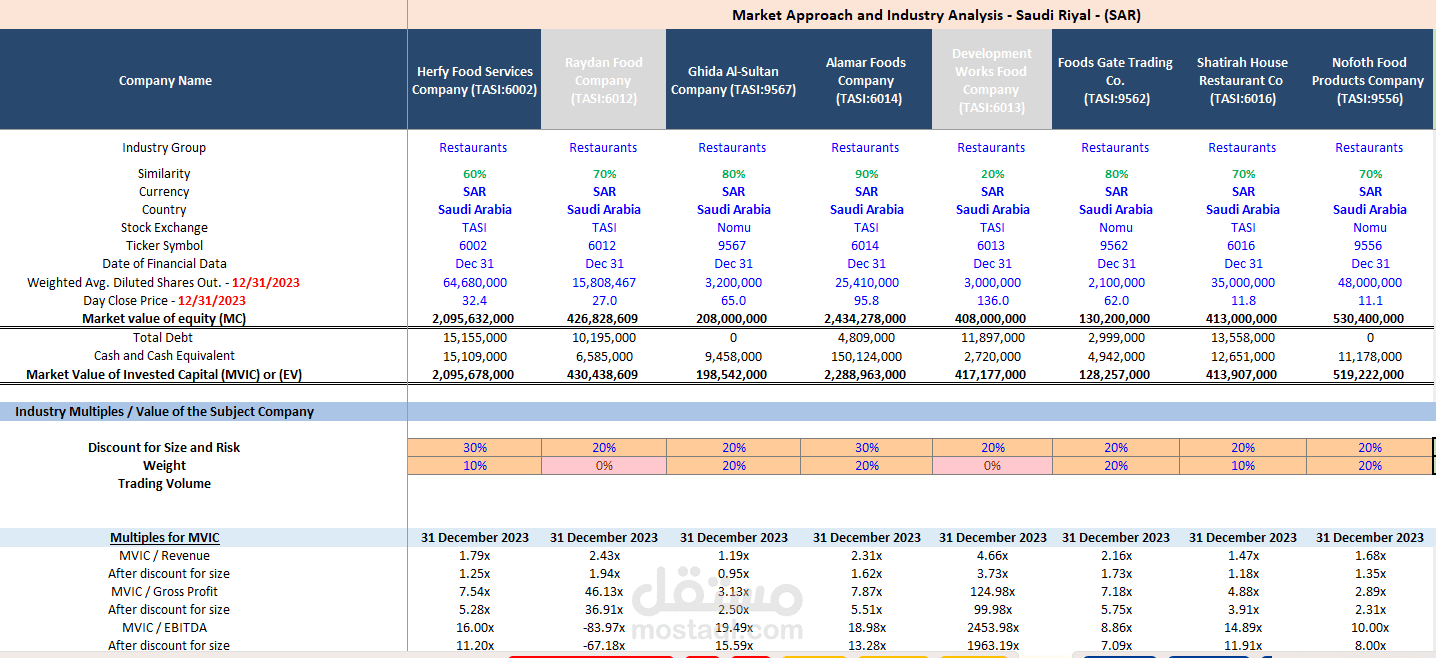
Task: Select Ghida Al-Sultan stock exchange cell Nomu
Action: click(x=733, y=228)
